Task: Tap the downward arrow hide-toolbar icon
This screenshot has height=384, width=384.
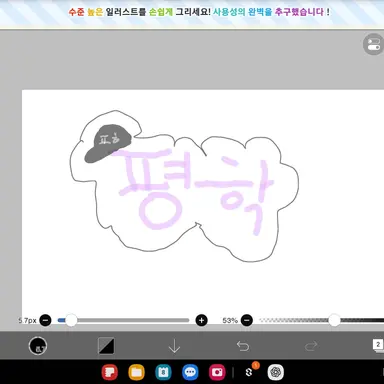Action: (174, 346)
